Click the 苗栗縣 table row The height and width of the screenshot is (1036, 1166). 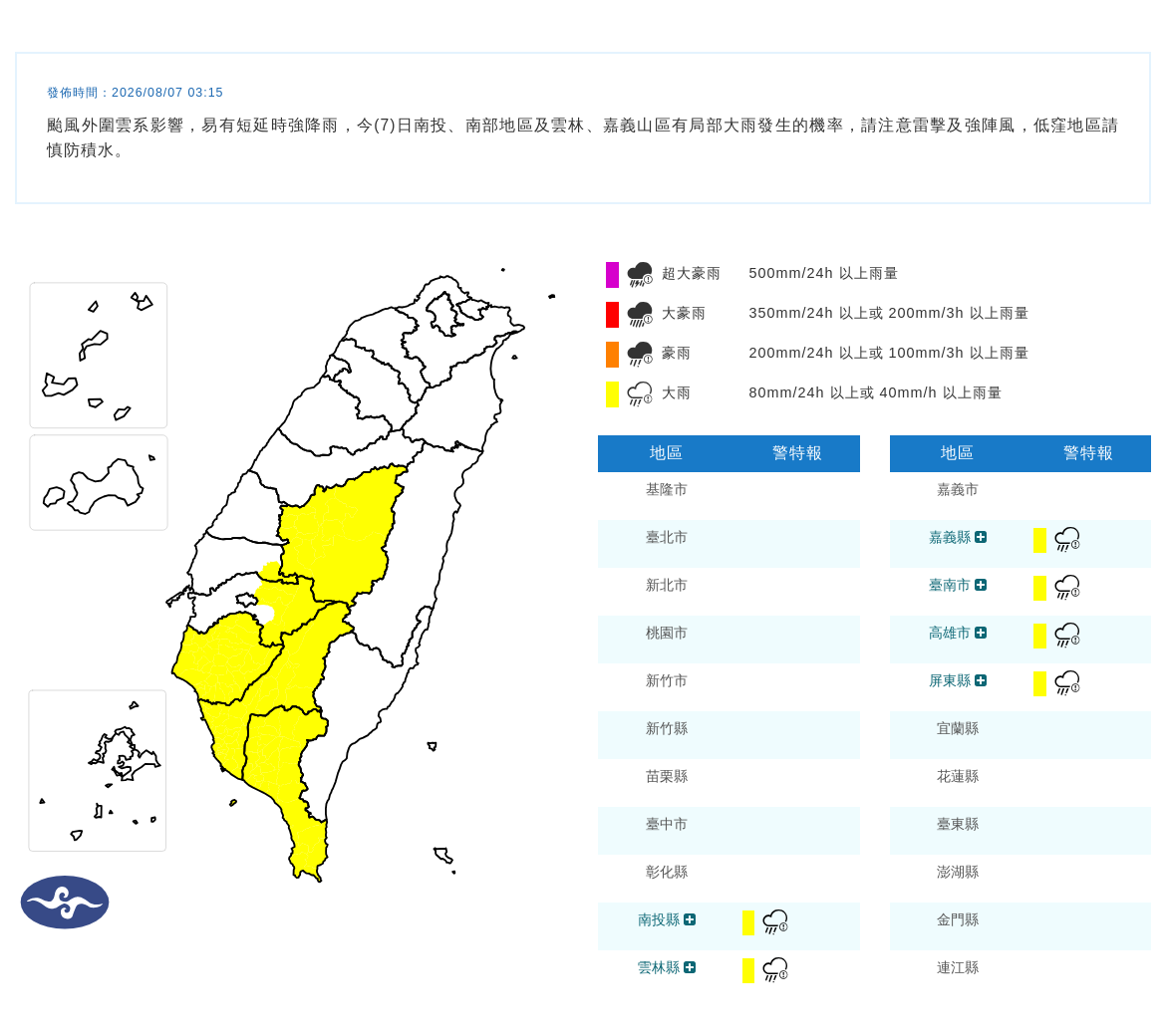click(x=729, y=783)
